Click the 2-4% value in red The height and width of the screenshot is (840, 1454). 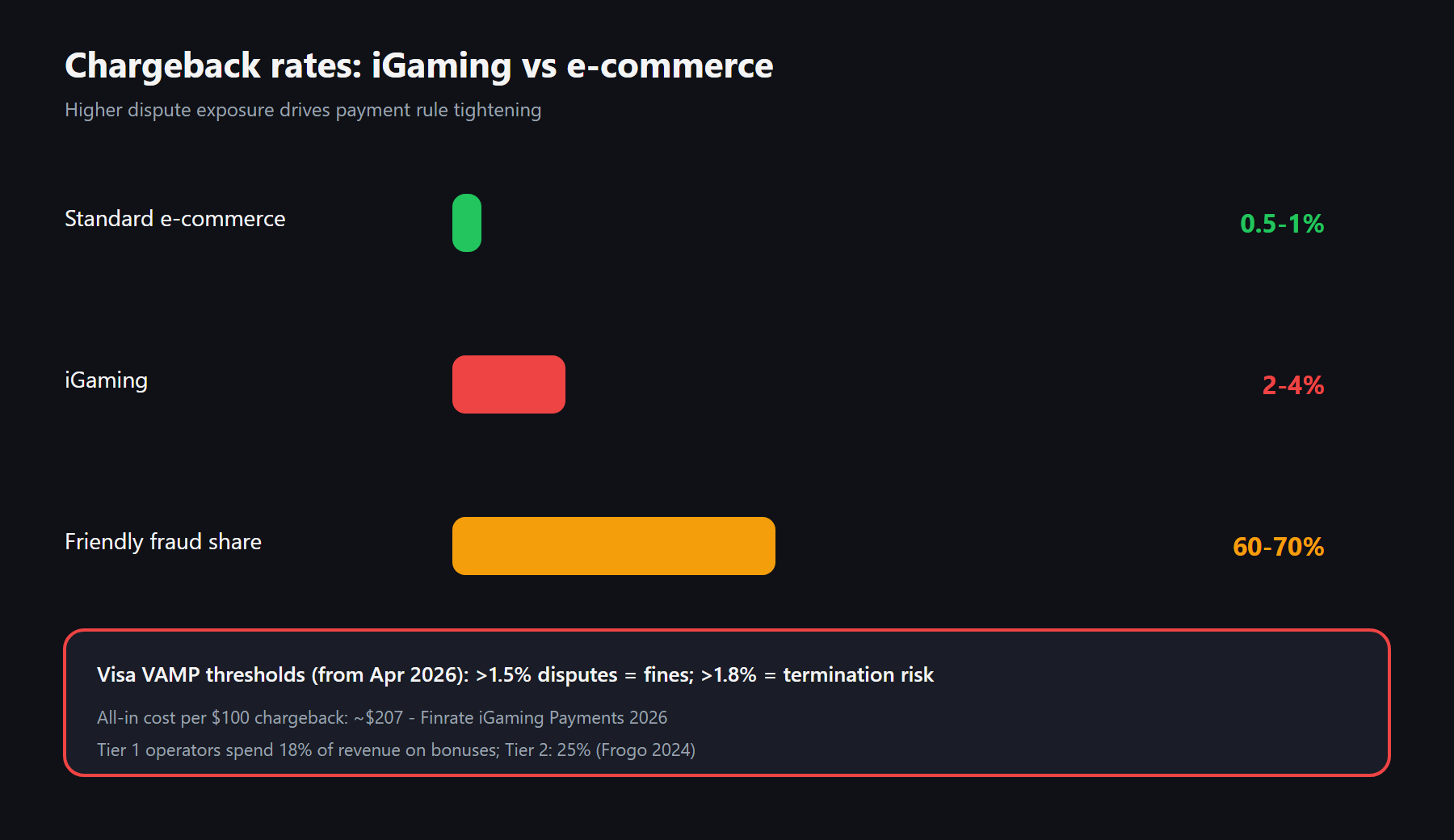(1293, 385)
